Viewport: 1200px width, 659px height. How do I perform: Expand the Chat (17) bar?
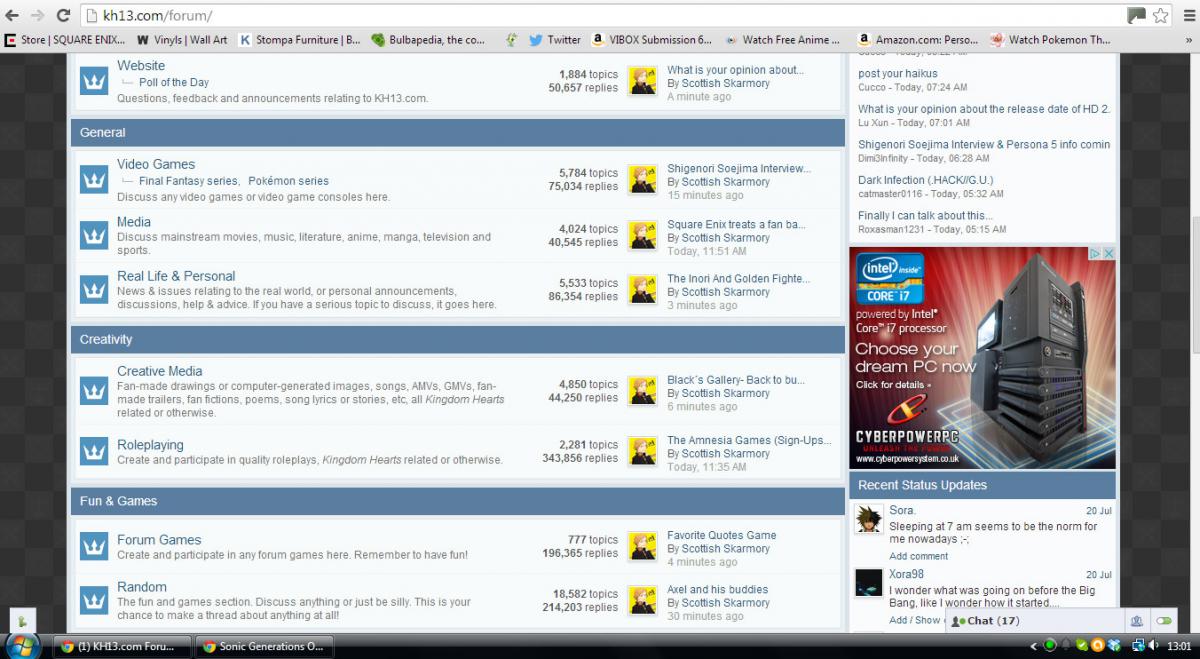click(x=985, y=621)
